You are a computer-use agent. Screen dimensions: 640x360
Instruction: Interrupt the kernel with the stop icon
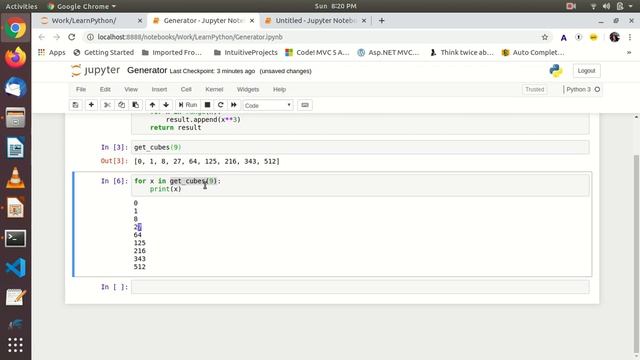(207, 105)
